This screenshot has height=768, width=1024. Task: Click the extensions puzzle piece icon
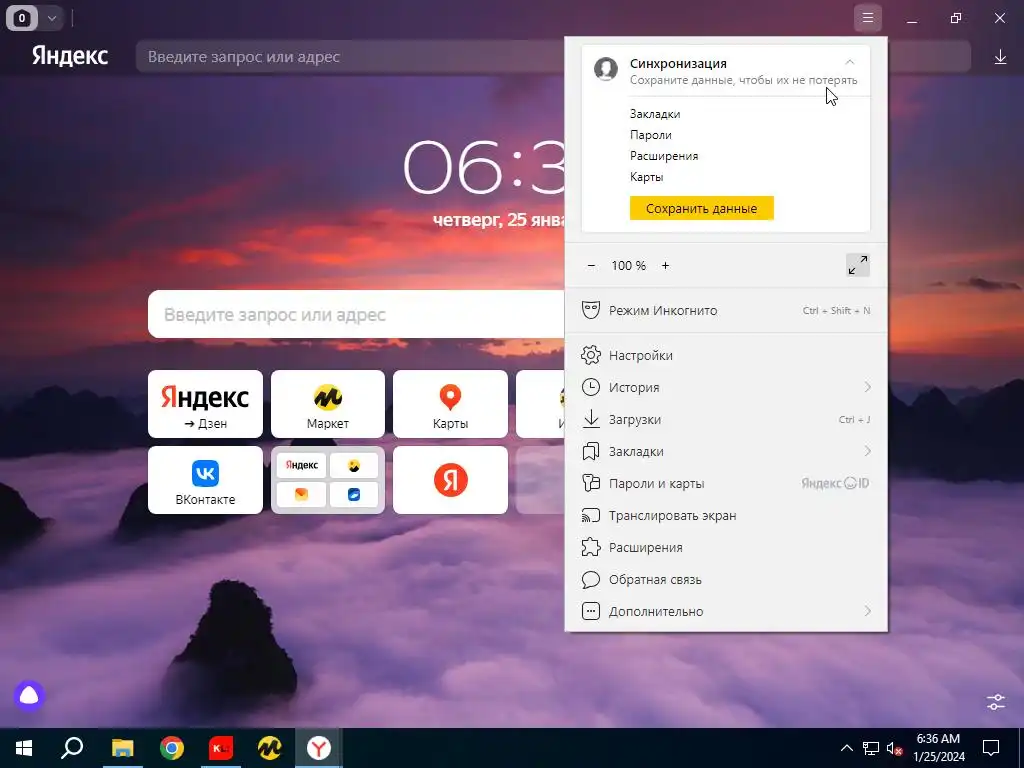click(590, 547)
